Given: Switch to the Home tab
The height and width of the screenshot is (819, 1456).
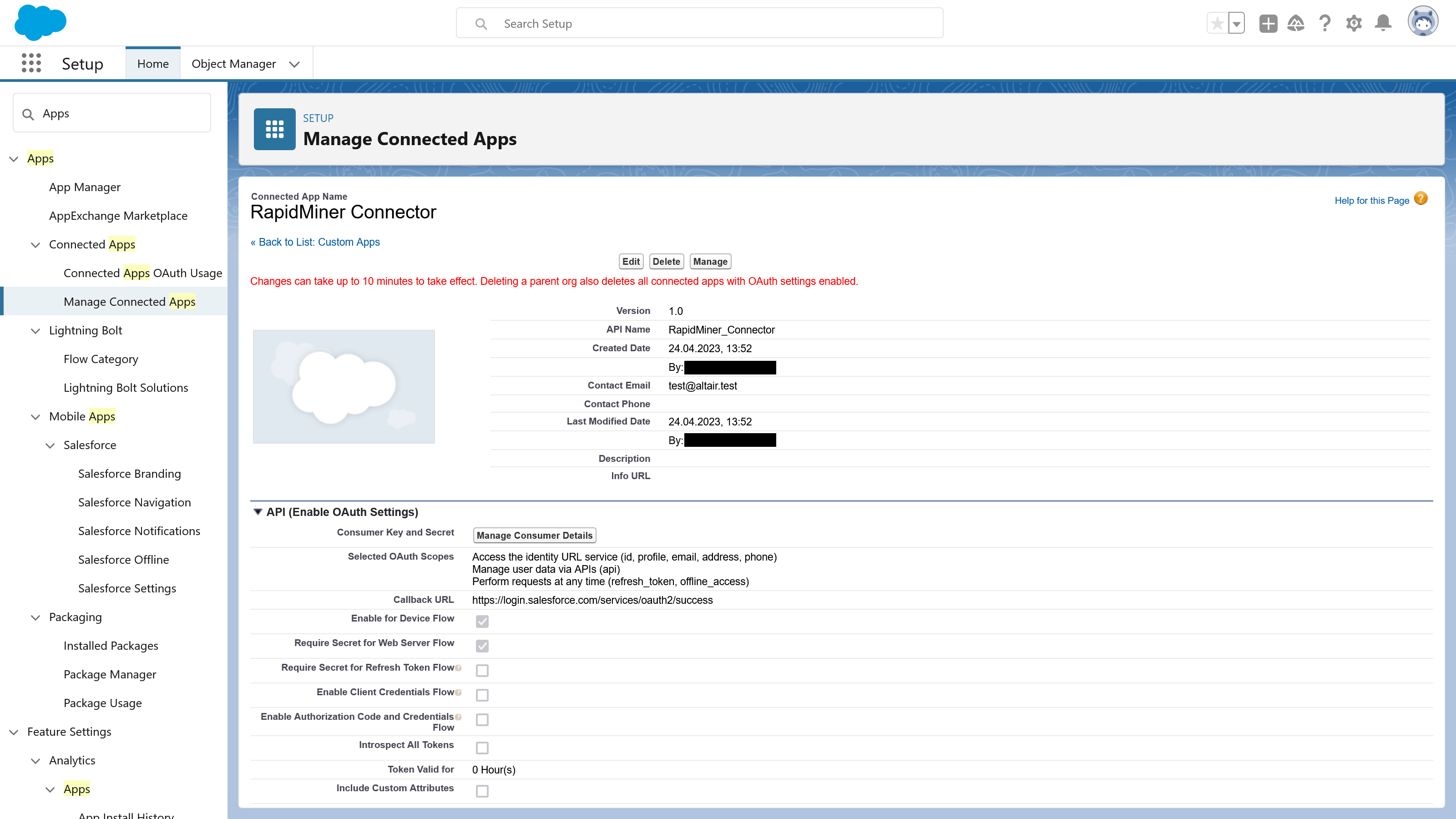Looking at the screenshot, I should (152, 63).
